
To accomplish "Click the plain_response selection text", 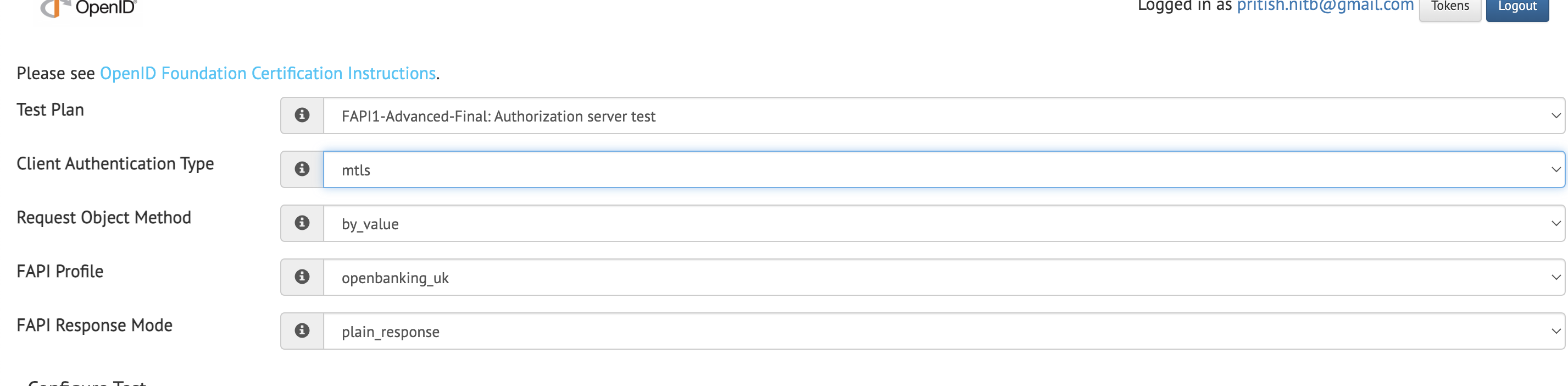I will point(390,330).
